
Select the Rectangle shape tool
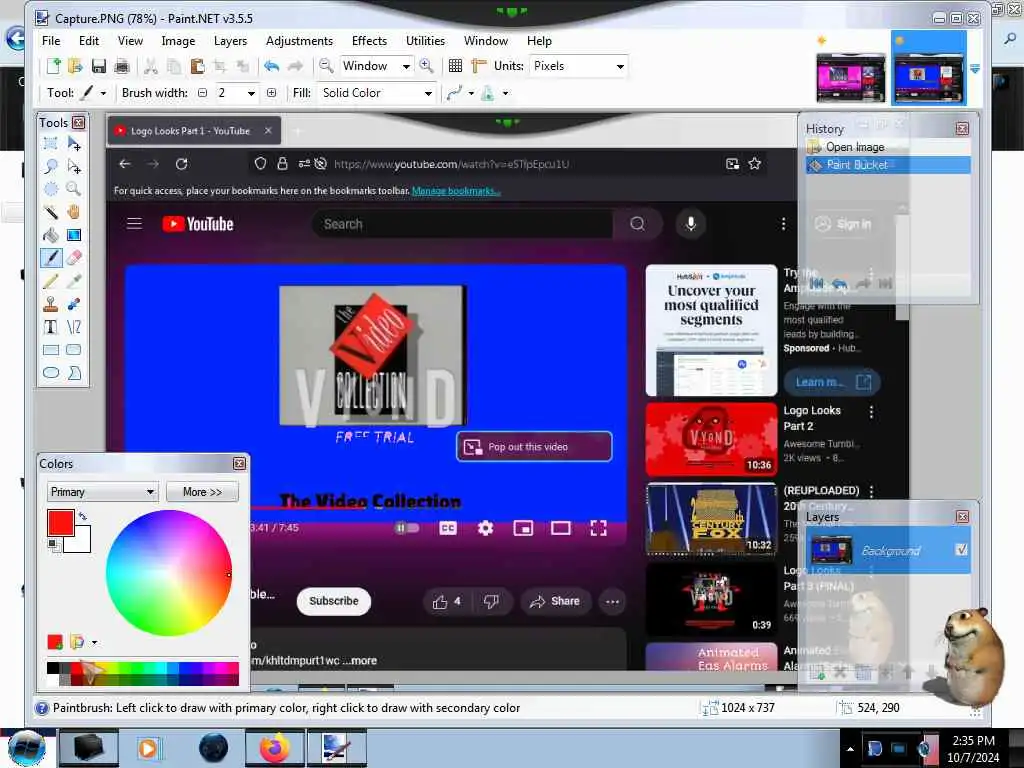pyautogui.click(x=51, y=350)
